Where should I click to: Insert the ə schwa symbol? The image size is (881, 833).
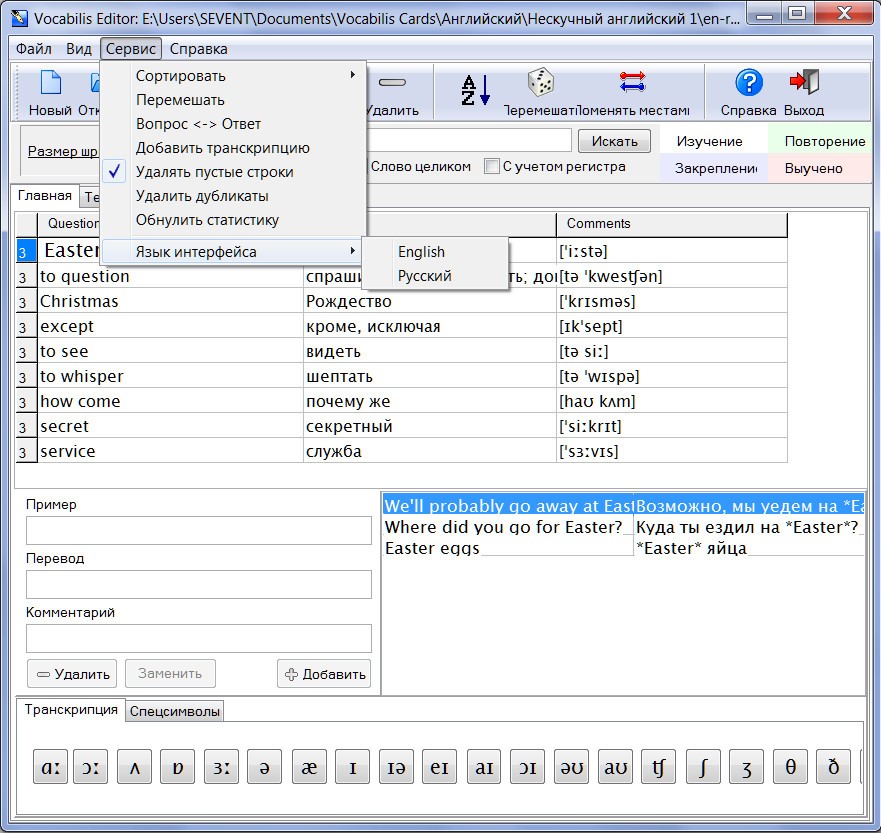[x=264, y=767]
